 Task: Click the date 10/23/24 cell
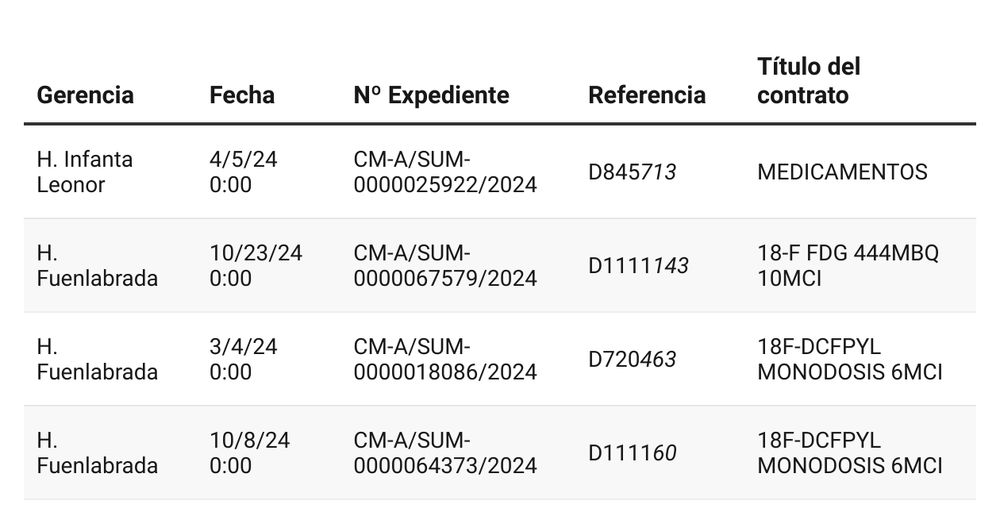pyautogui.click(x=256, y=265)
